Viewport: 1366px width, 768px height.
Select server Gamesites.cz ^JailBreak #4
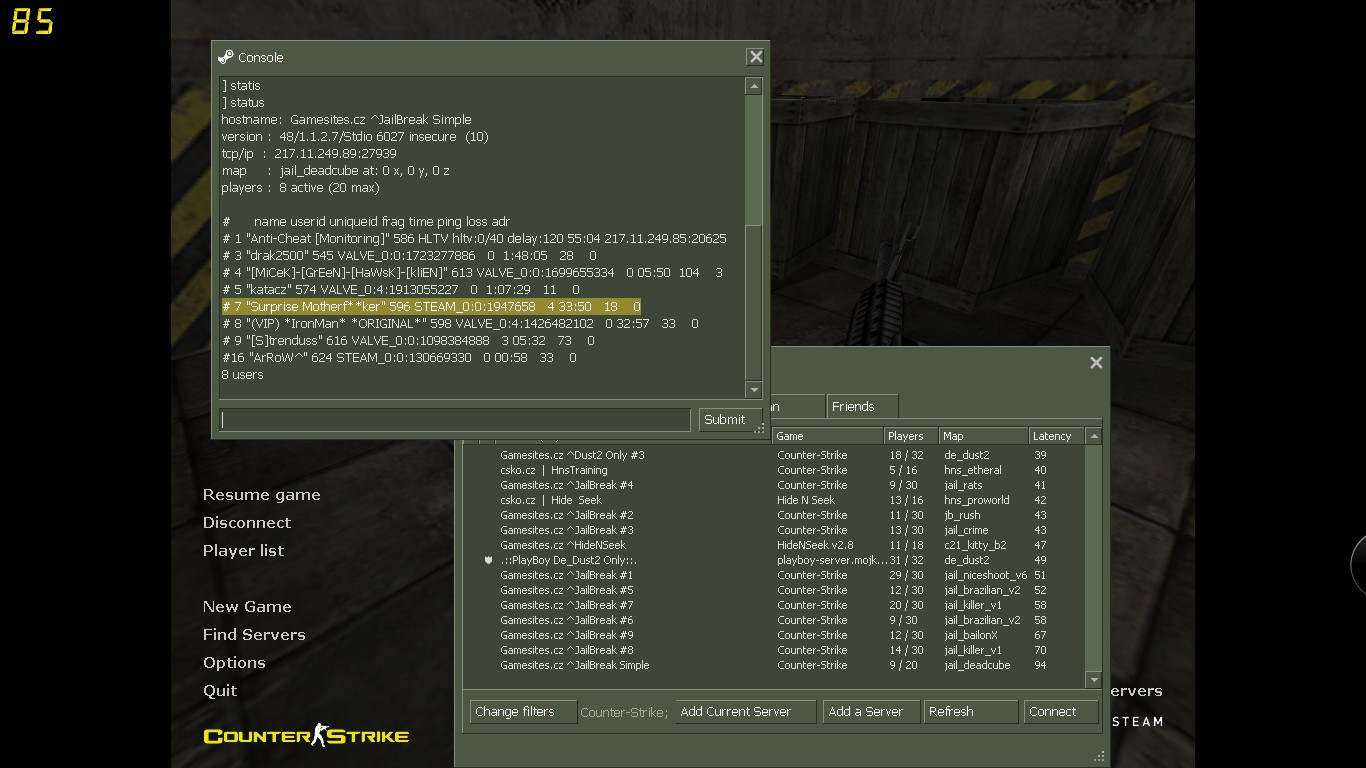pos(776,485)
